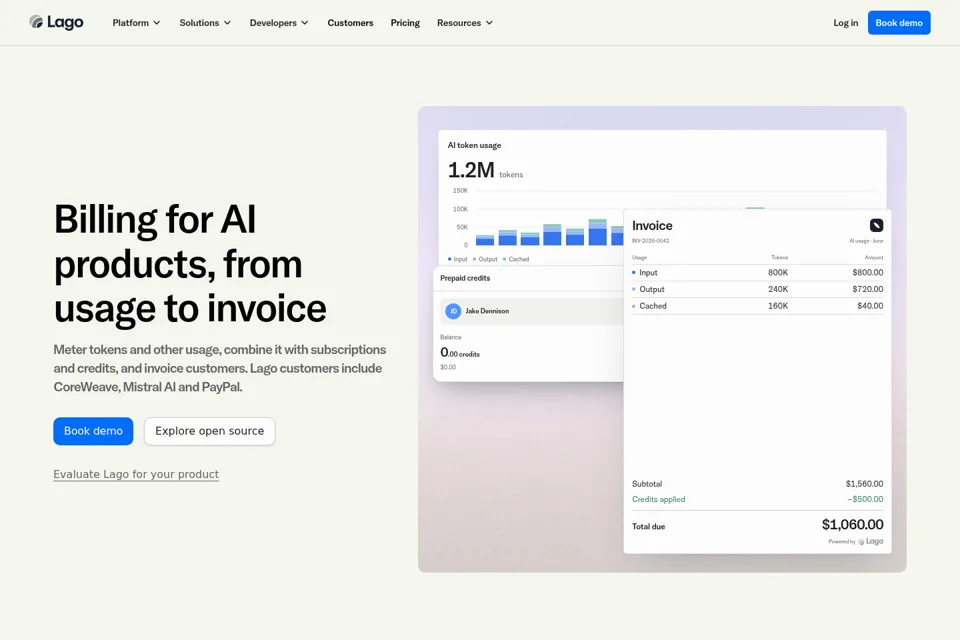Image resolution: width=960 pixels, height=640 pixels.
Task: Click the 0.00 credits balance
Action: [x=460, y=353]
